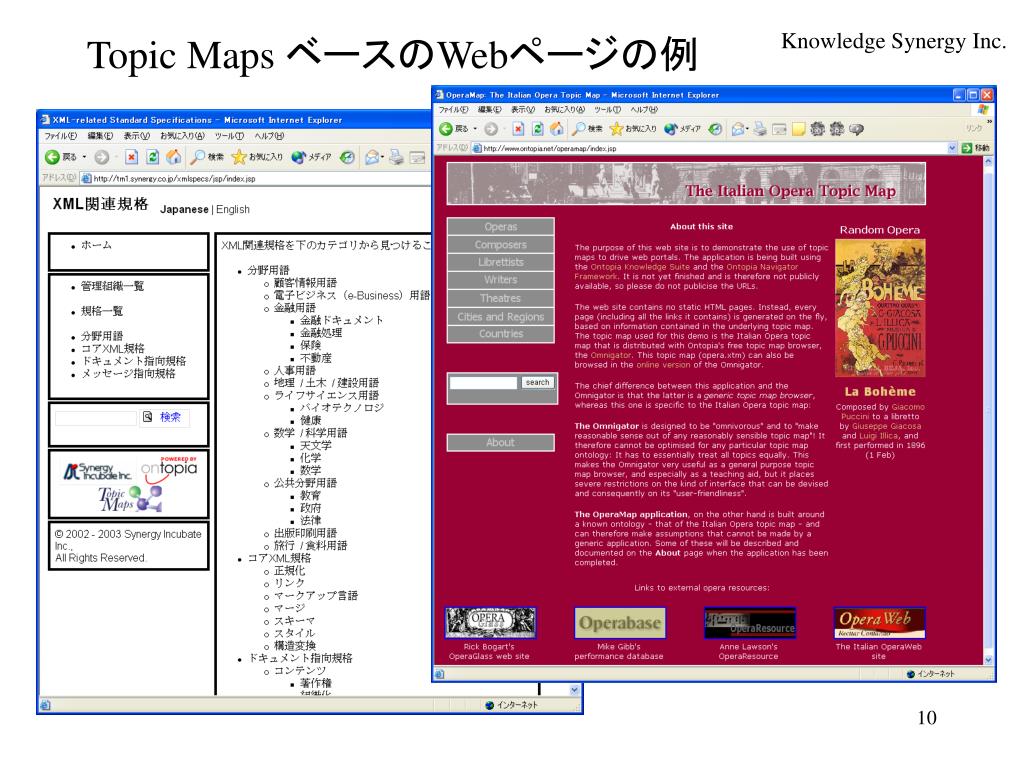
Task: Open Media (メディア) in OperaMap window toolbar
Action: point(682,129)
